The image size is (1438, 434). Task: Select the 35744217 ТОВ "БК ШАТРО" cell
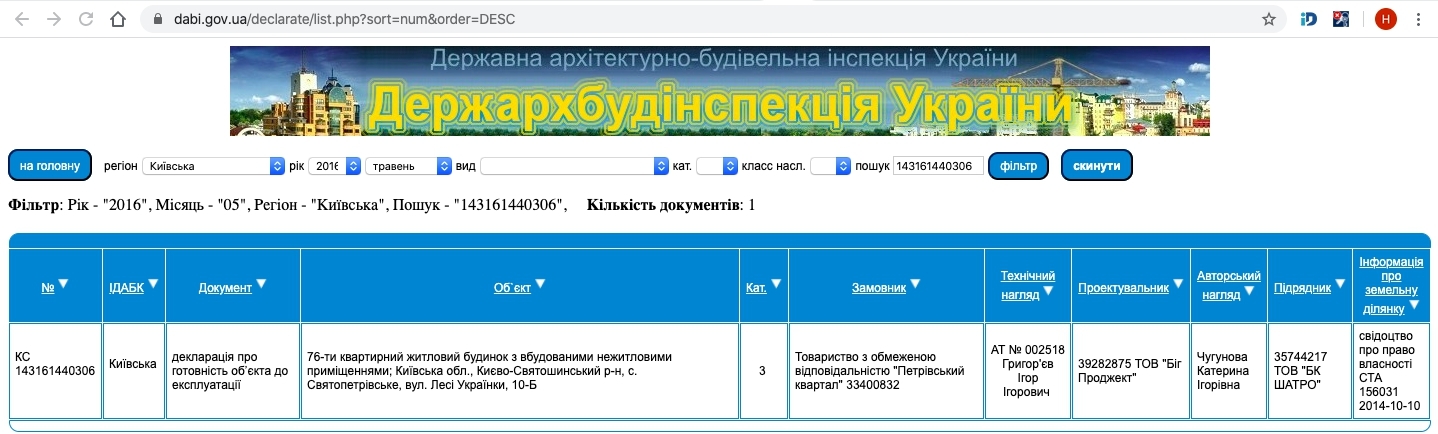point(1310,370)
